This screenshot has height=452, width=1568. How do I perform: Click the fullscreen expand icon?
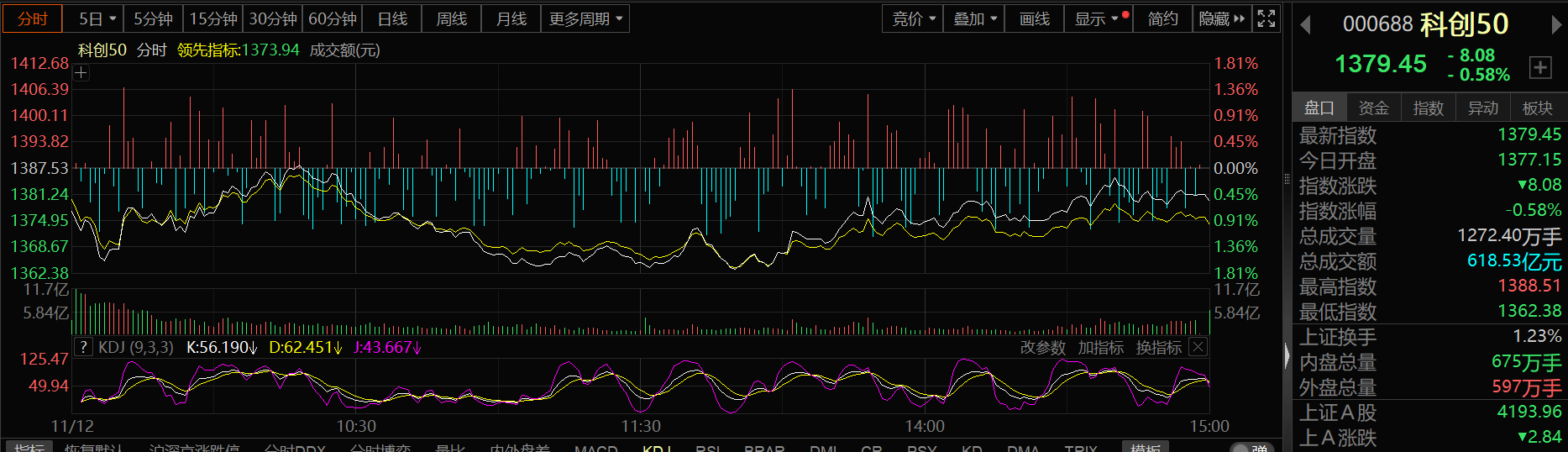1266,18
